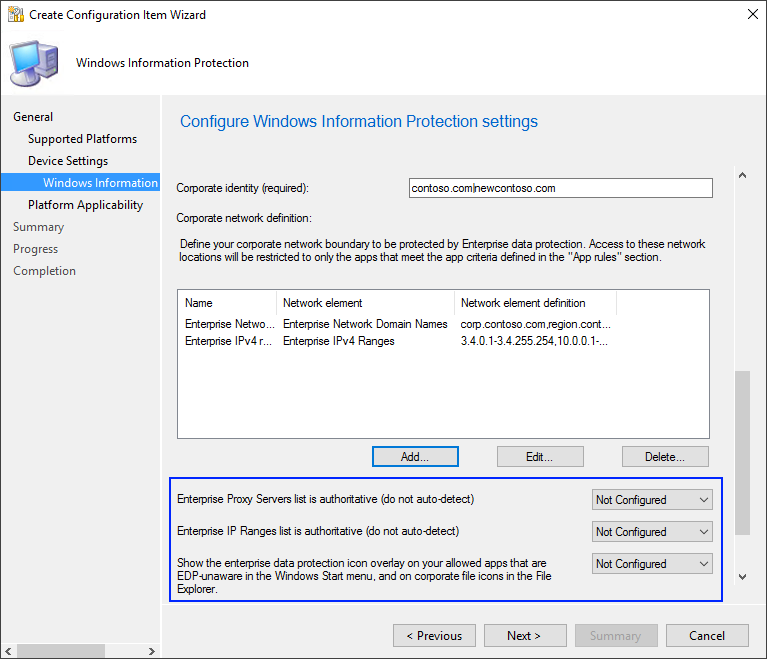Screen dimensions: 767x659
Task: Open data protection icon overlay dropdown
Action: [x=652, y=564]
